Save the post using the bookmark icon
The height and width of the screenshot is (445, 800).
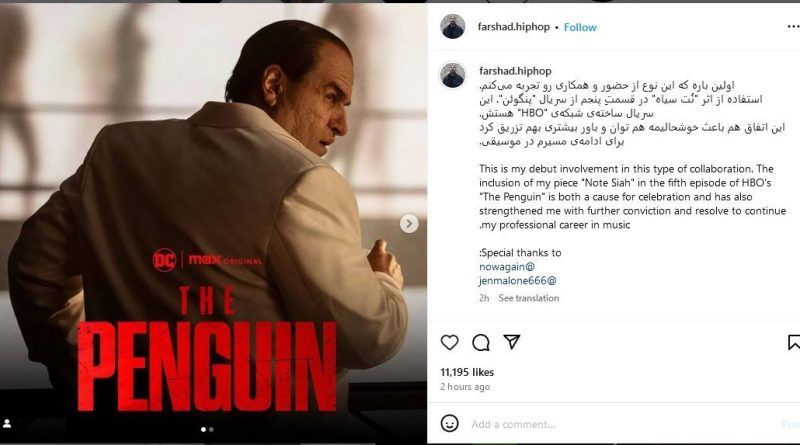793,342
